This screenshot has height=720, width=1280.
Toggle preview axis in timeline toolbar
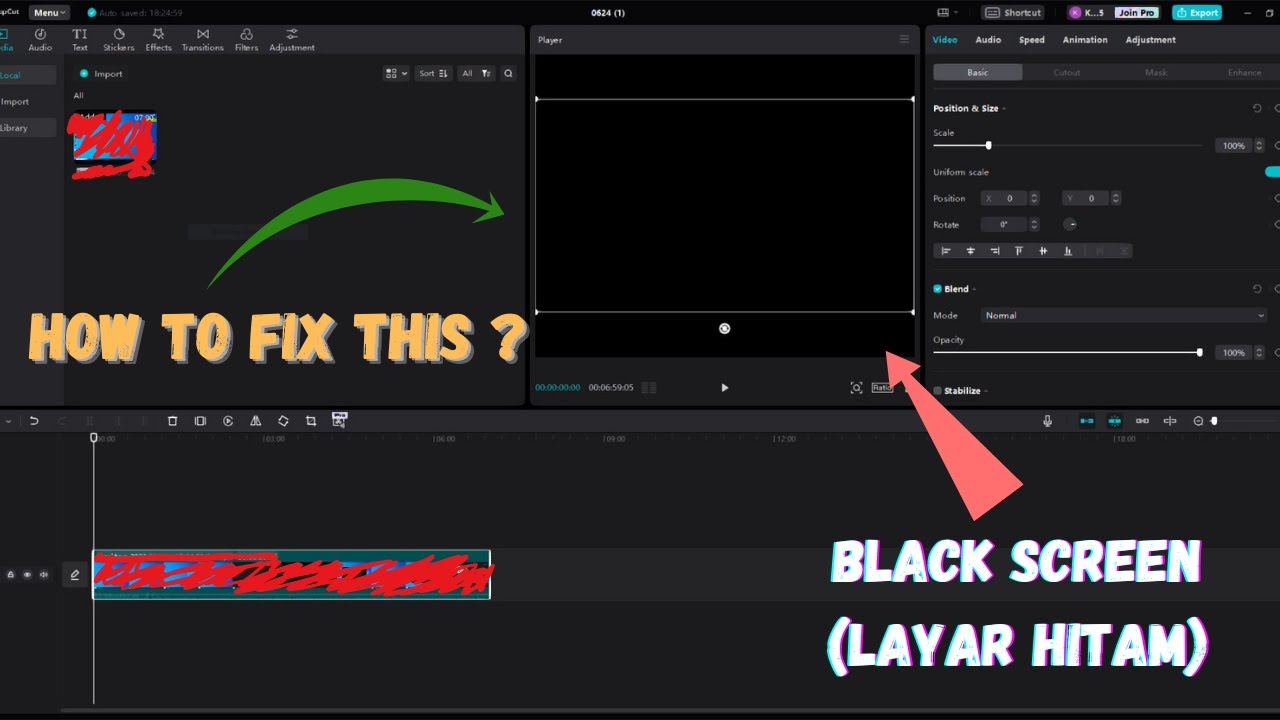click(1170, 421)
